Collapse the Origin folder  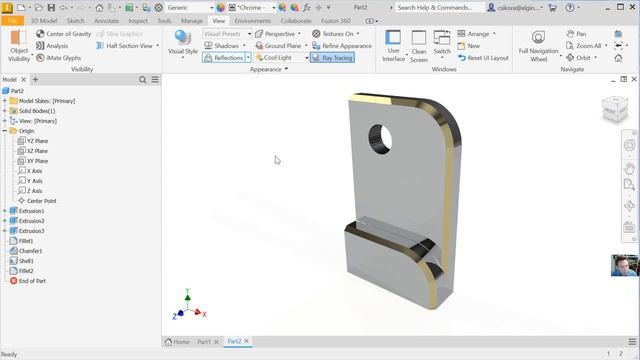pyautogui.click(x=5, y=131)
